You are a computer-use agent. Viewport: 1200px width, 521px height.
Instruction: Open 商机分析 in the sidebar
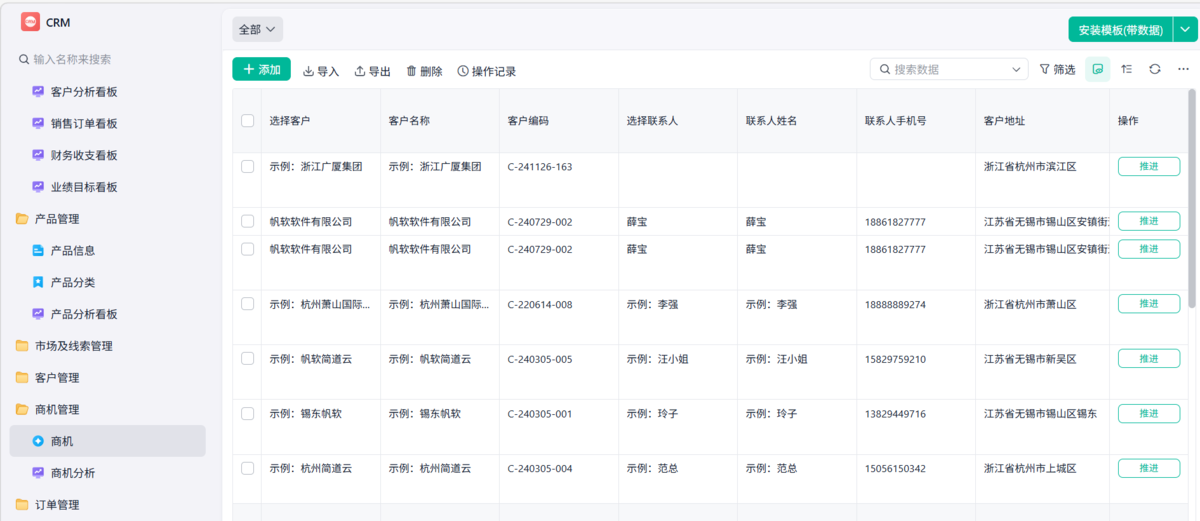(73, 473)
